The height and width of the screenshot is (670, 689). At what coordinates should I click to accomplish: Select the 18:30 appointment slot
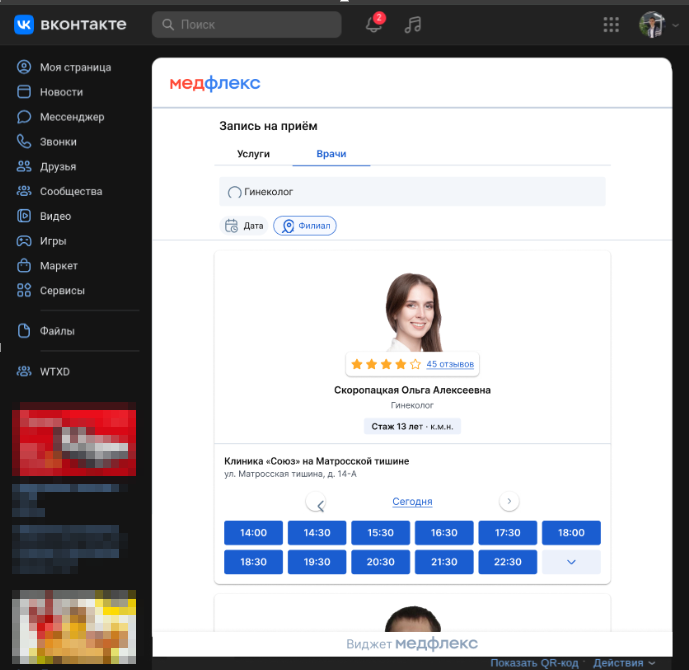tap(254, 562)
